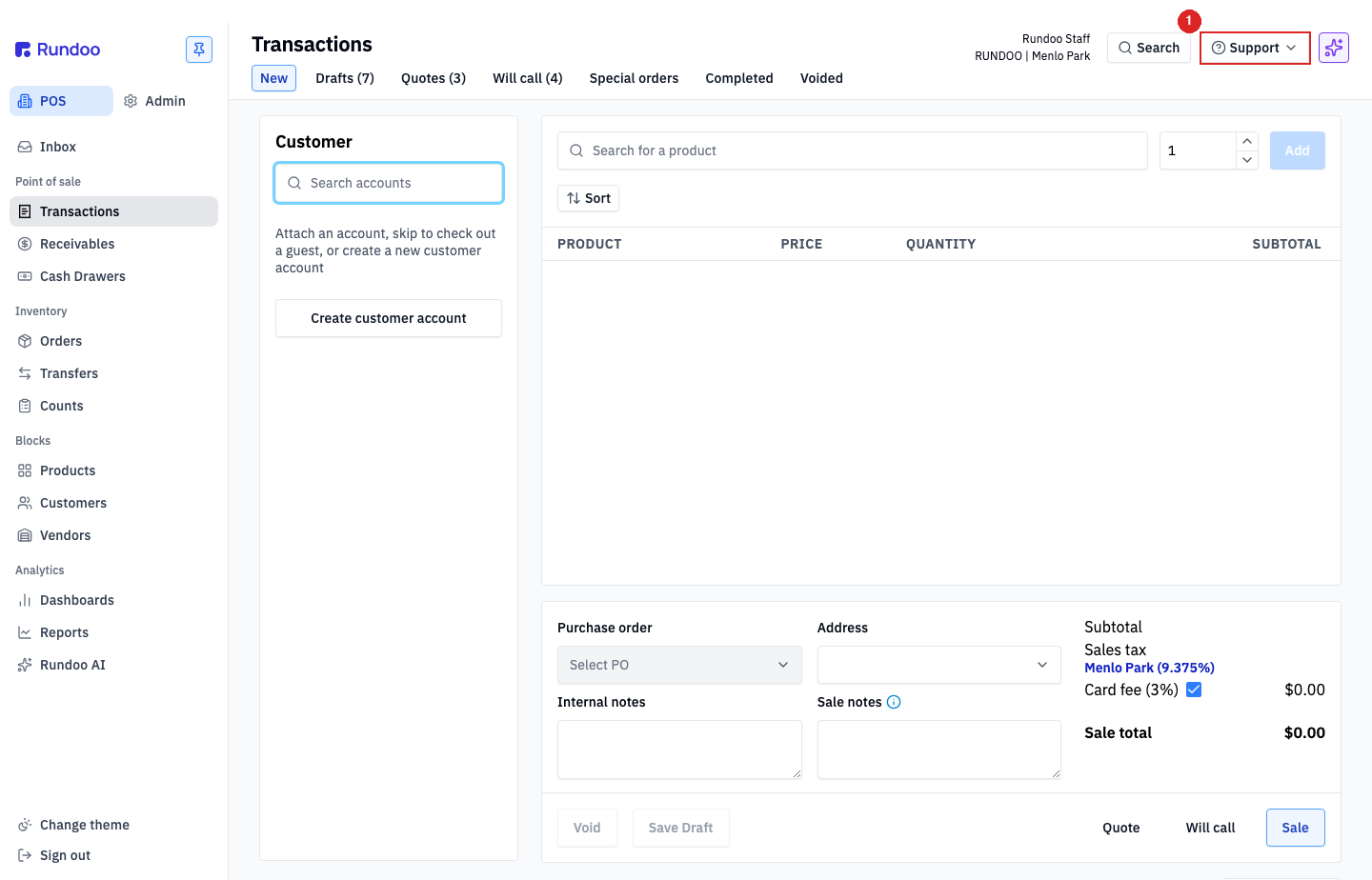Viewport: 1372px width, 880px height.
Task: Click into the Sale notes textarea
Action: (x=939, y=750)
